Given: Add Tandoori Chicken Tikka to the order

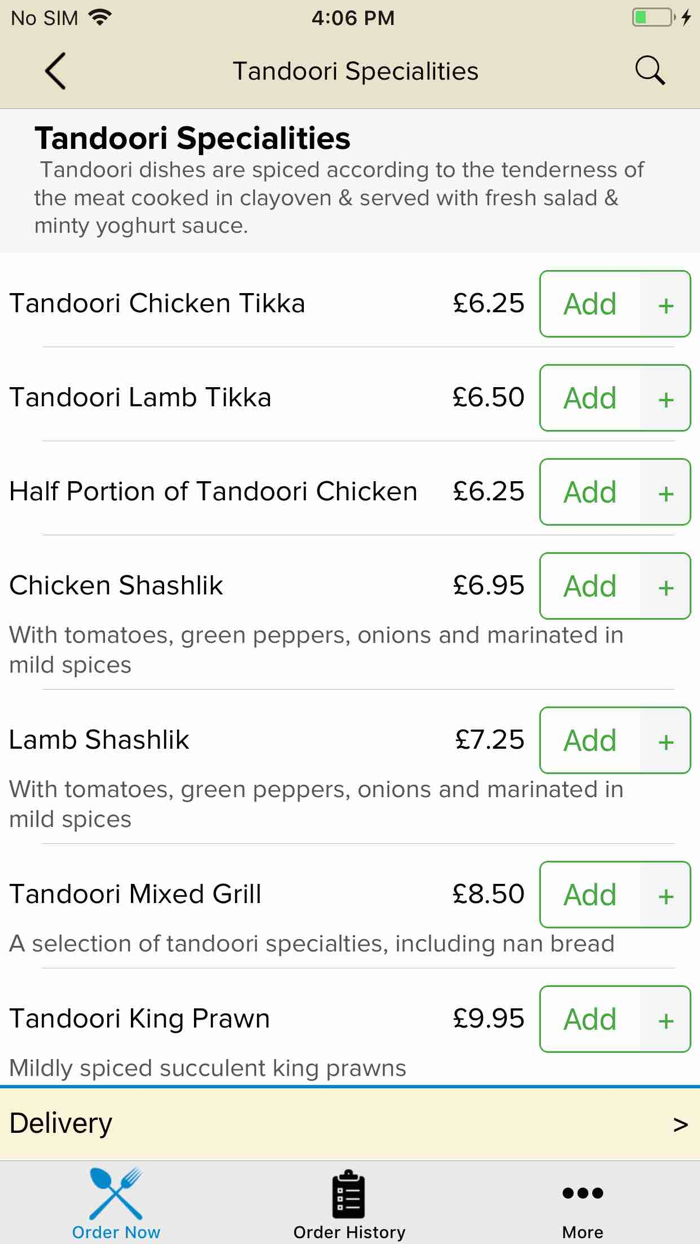Looking at the screenshot, I should click(590, 304).
